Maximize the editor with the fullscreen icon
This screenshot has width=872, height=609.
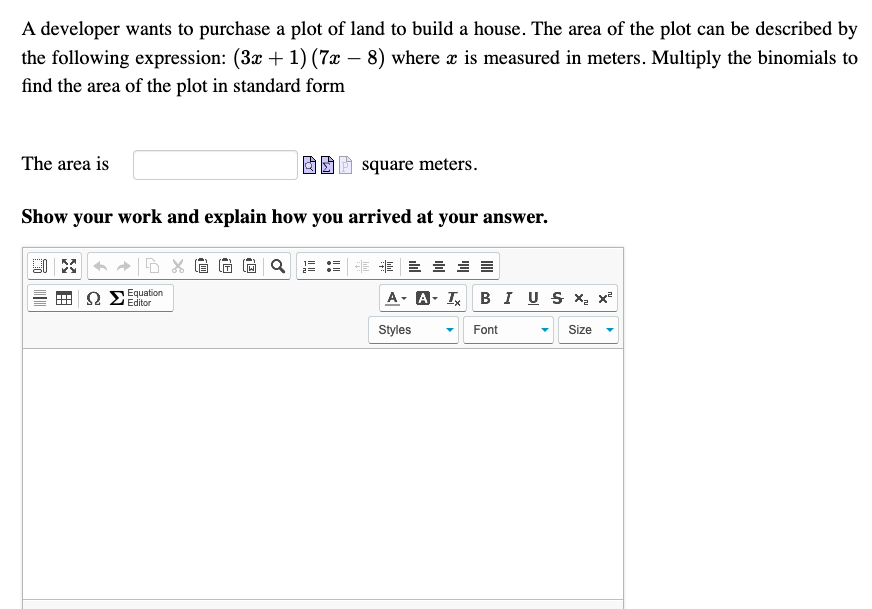click(x=68, y=266)
